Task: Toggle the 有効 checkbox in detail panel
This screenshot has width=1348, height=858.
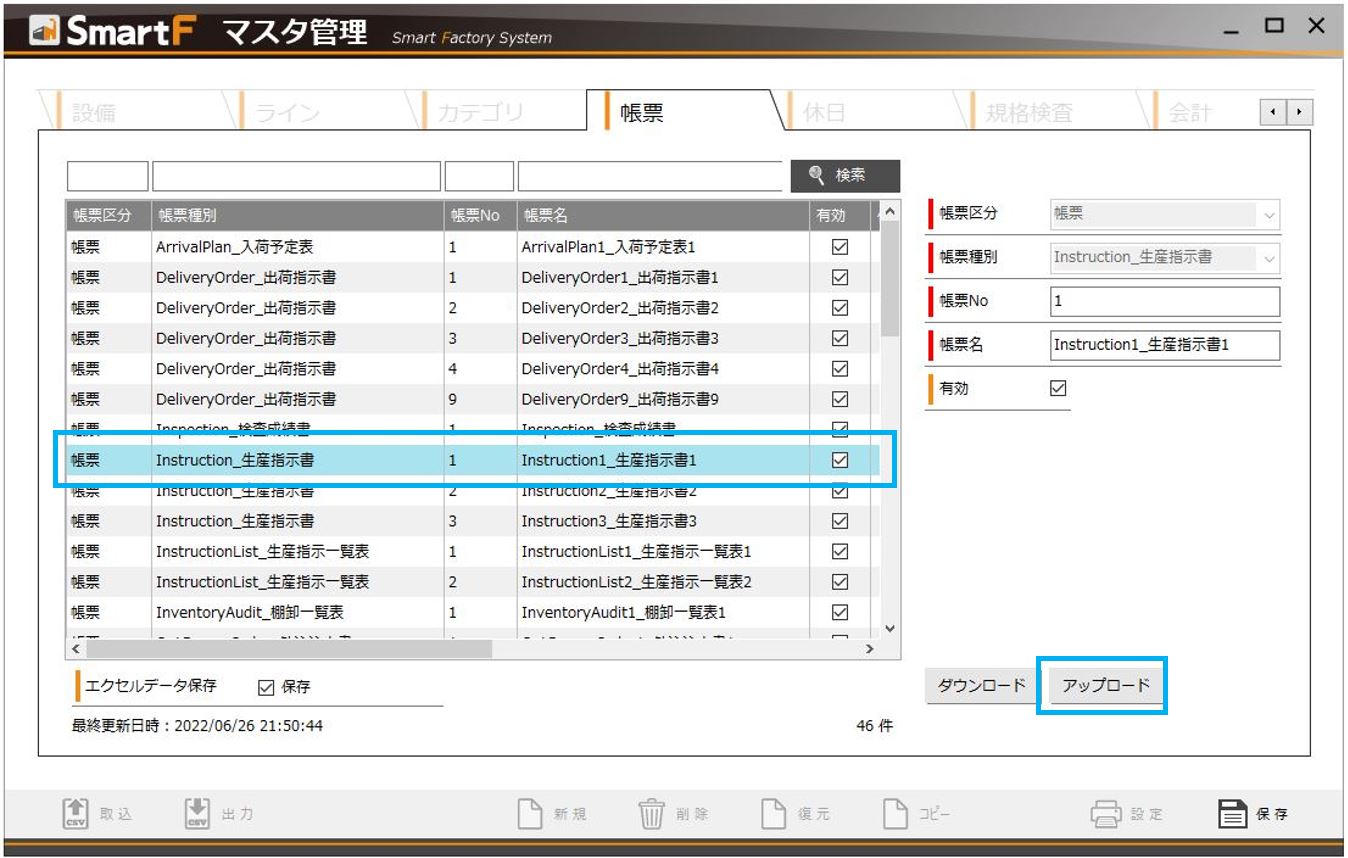Action: coord(1058,388)
